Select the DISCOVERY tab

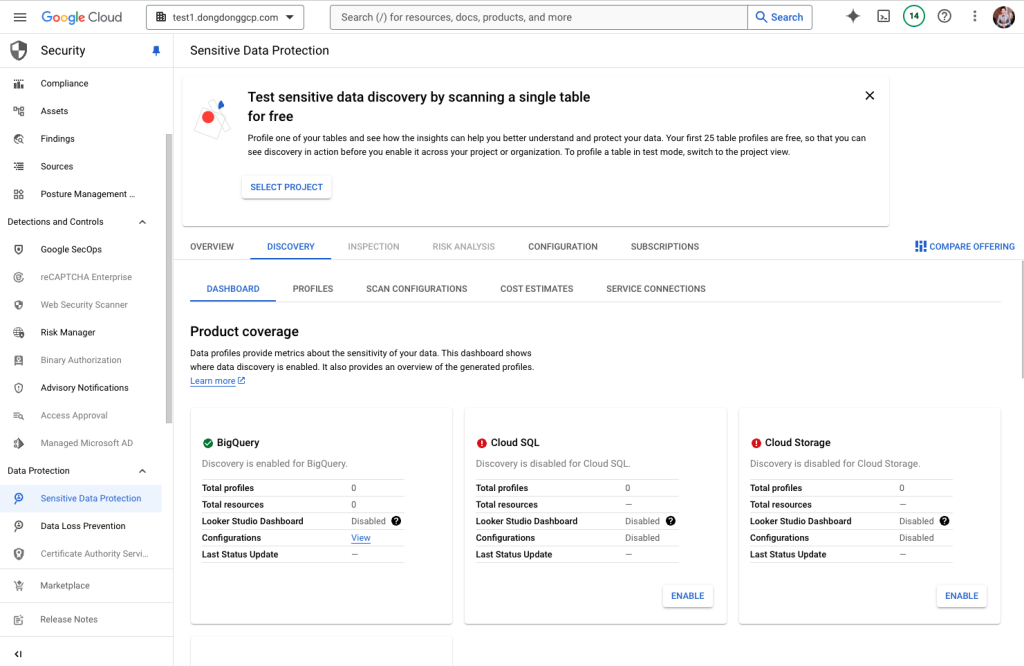pos(291,247)
